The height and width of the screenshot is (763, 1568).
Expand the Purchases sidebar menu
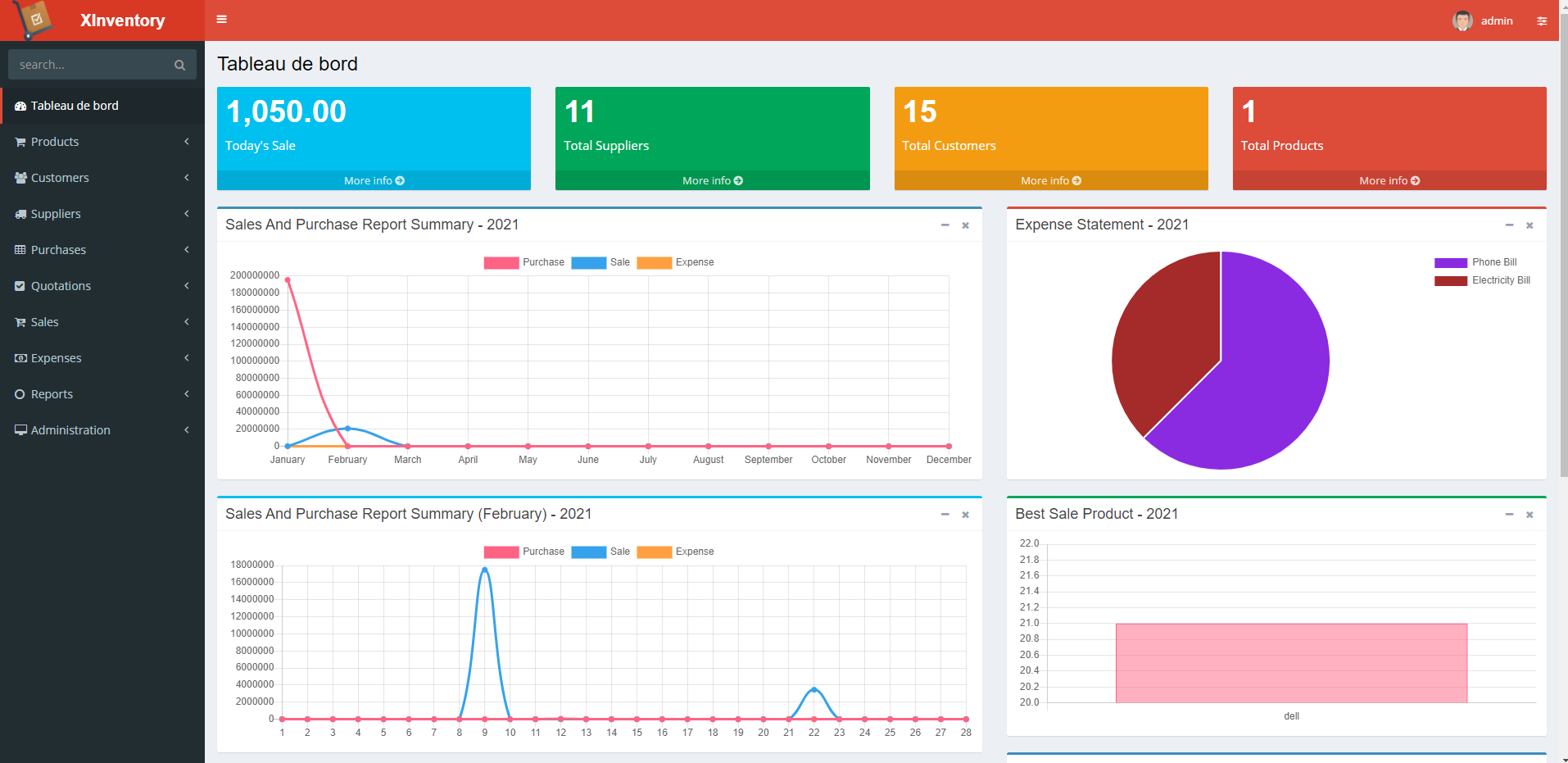[102, 250]
